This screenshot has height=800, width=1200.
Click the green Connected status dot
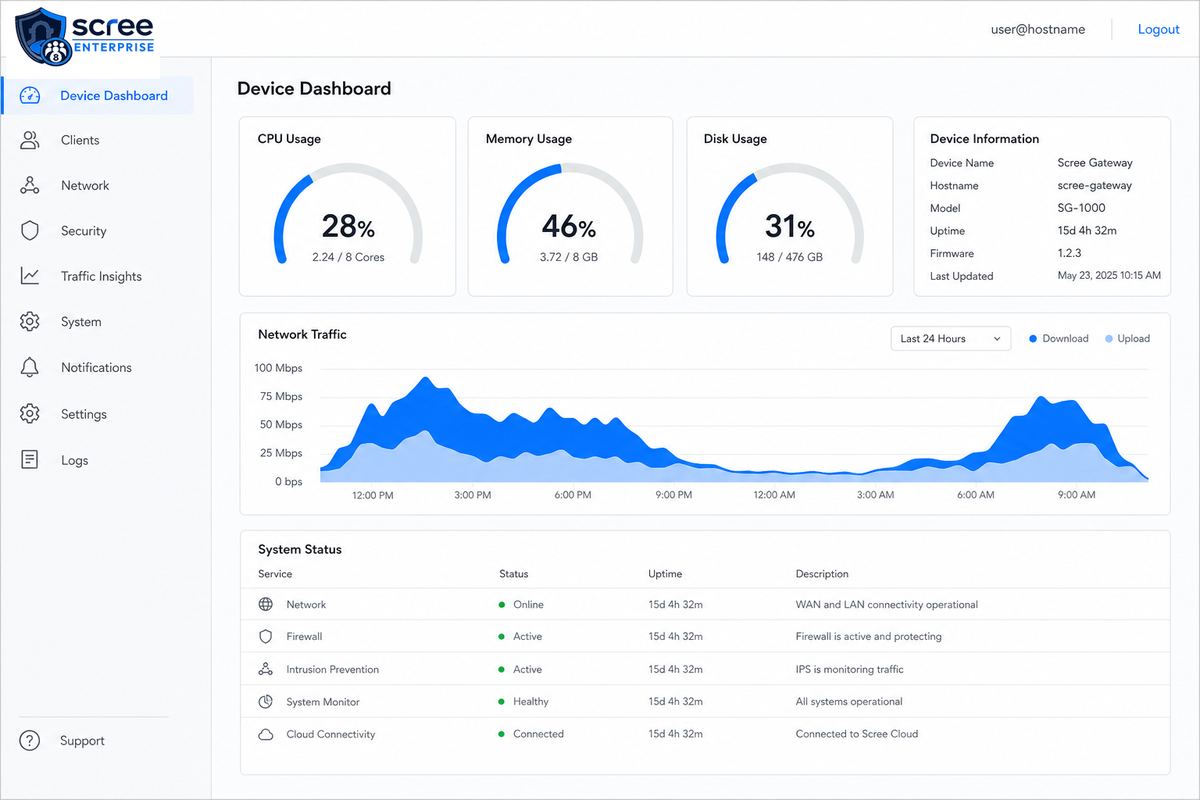pyautogui.click(x=502, y=734)
